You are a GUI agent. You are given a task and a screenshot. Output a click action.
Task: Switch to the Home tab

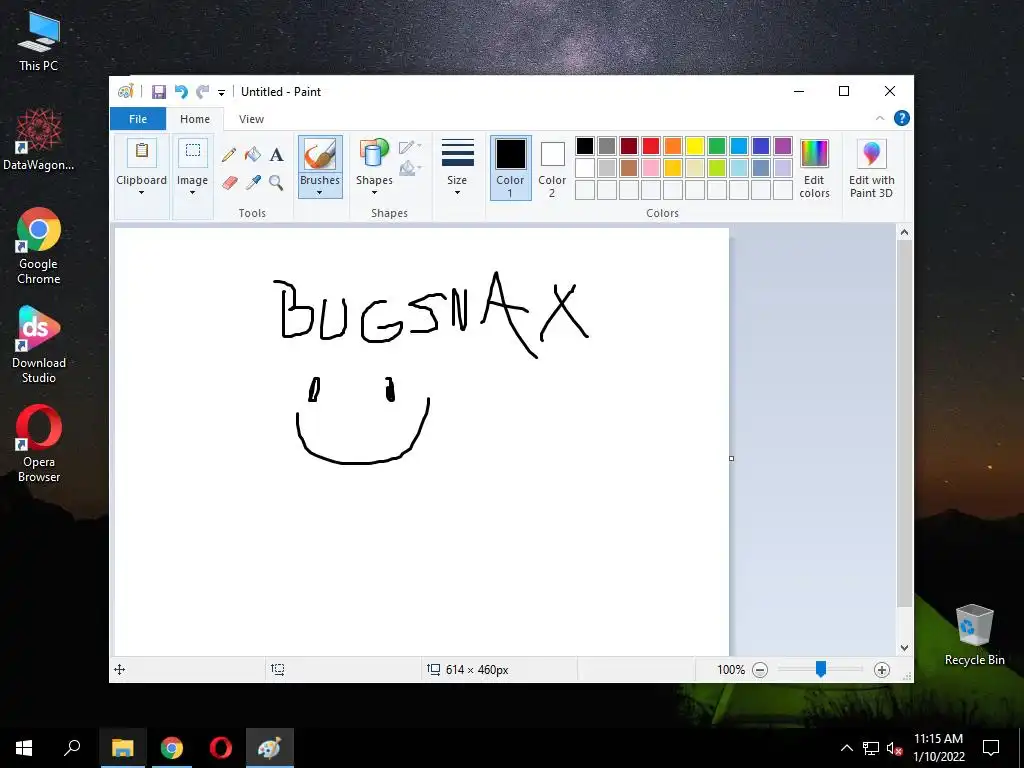pyautogui.click(x=195, y=119)
